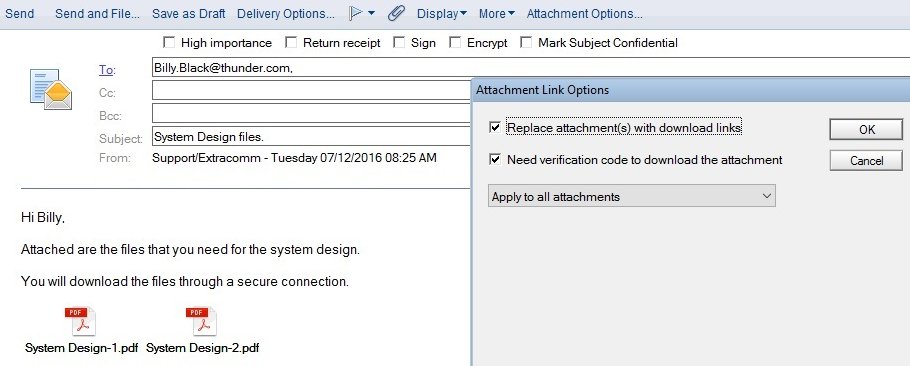The height and width of the screenshot is (366, 910).
Task: Expand the More dropdown menu
Action: (x=496, y=14)
